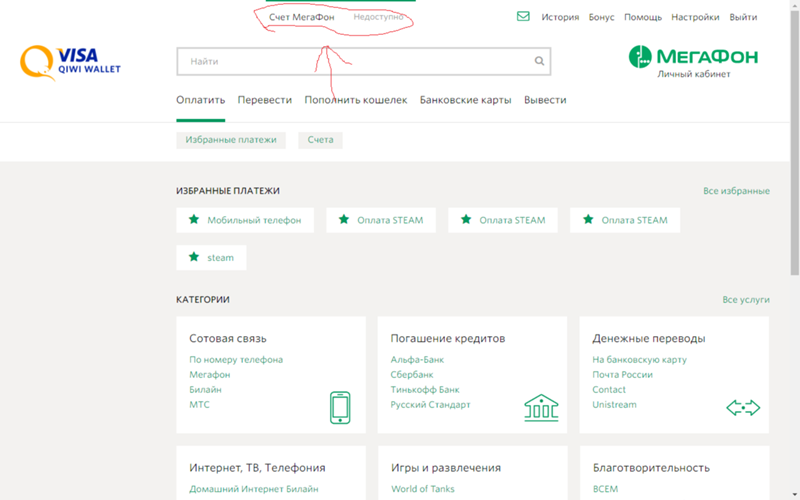Open the messages envelope icon
The width and height of the screenshot is (800, 500).
pyautogui.click(x=523, y=16)
